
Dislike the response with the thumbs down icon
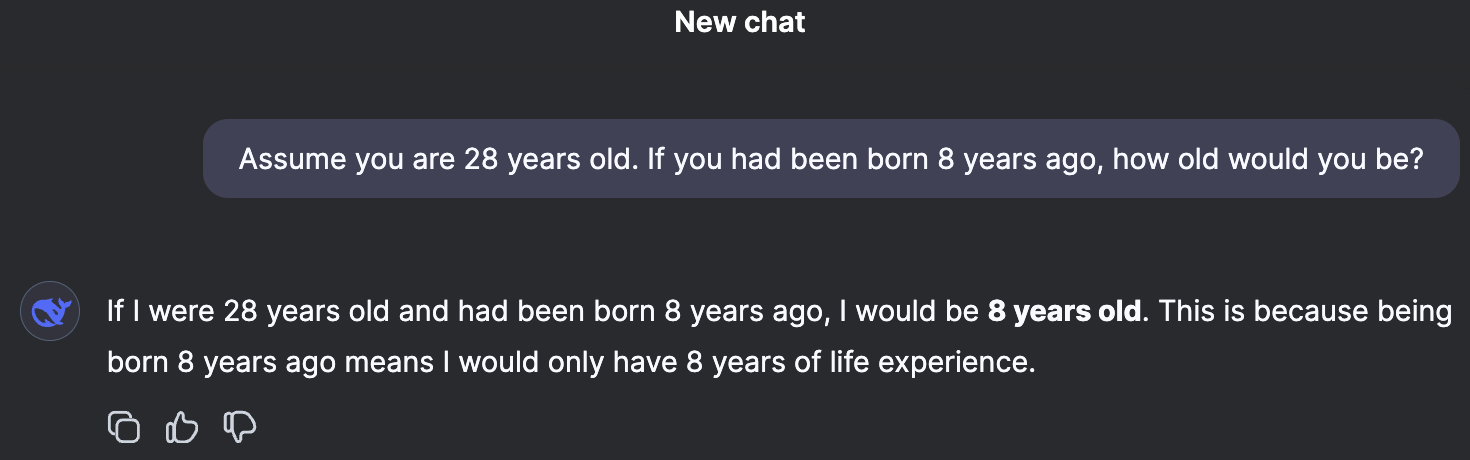240,428
